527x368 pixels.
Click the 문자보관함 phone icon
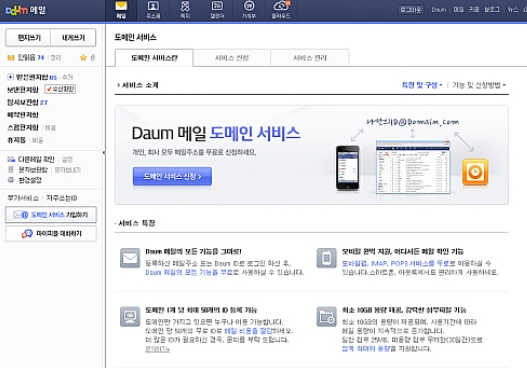point(11,169)
